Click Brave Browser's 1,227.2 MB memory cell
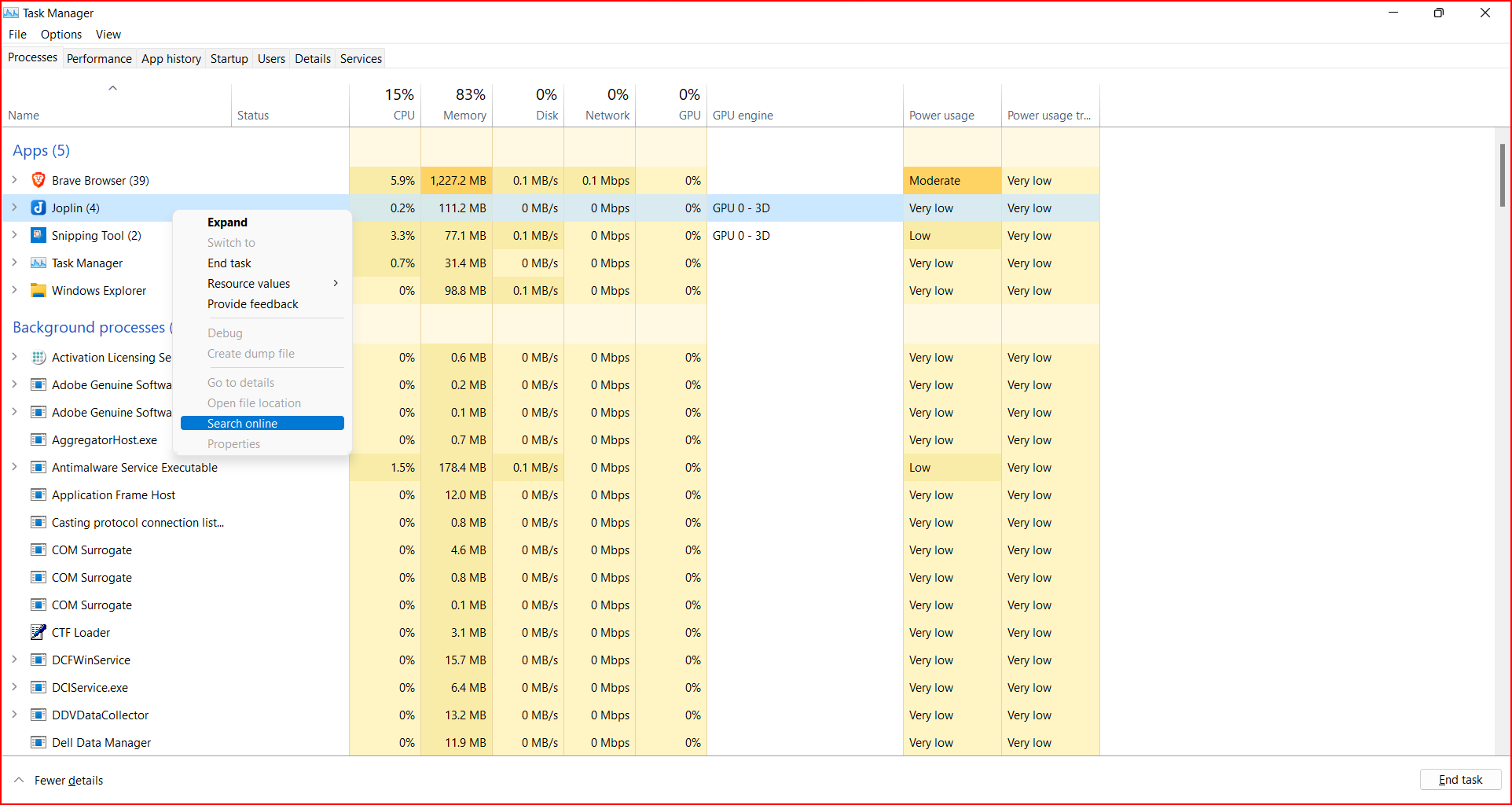Image resolution: width=1512 pixels, height=805 pixels. [x=457, y=180]
